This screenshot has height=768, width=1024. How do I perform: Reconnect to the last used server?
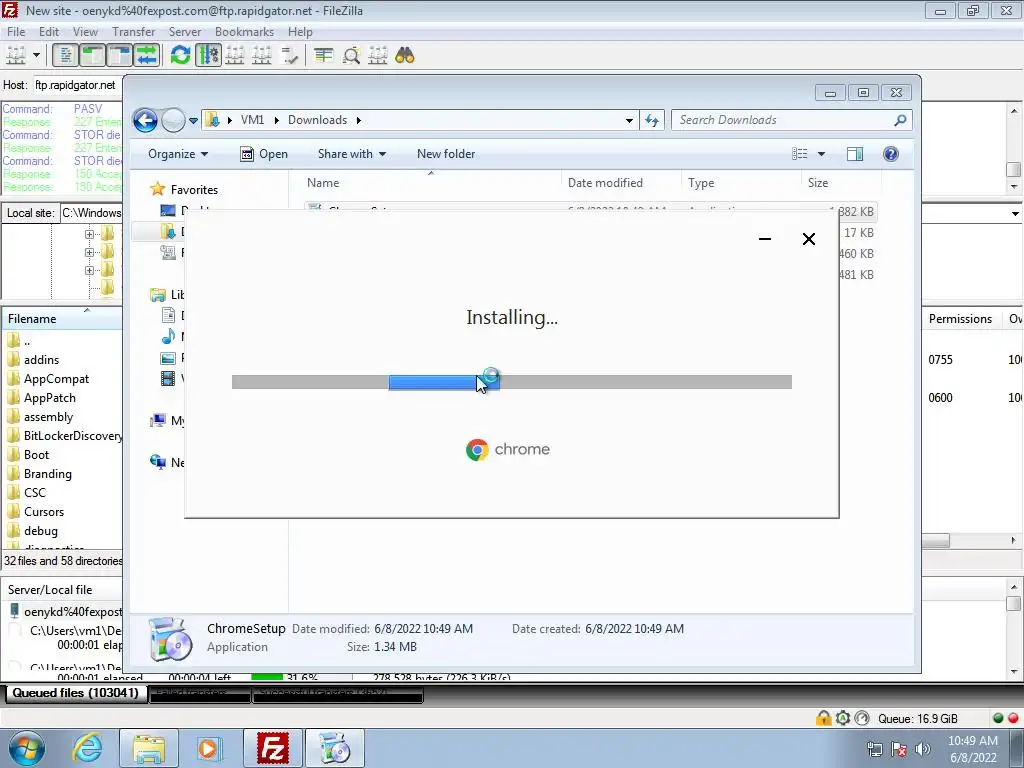[x=289, y=56]
